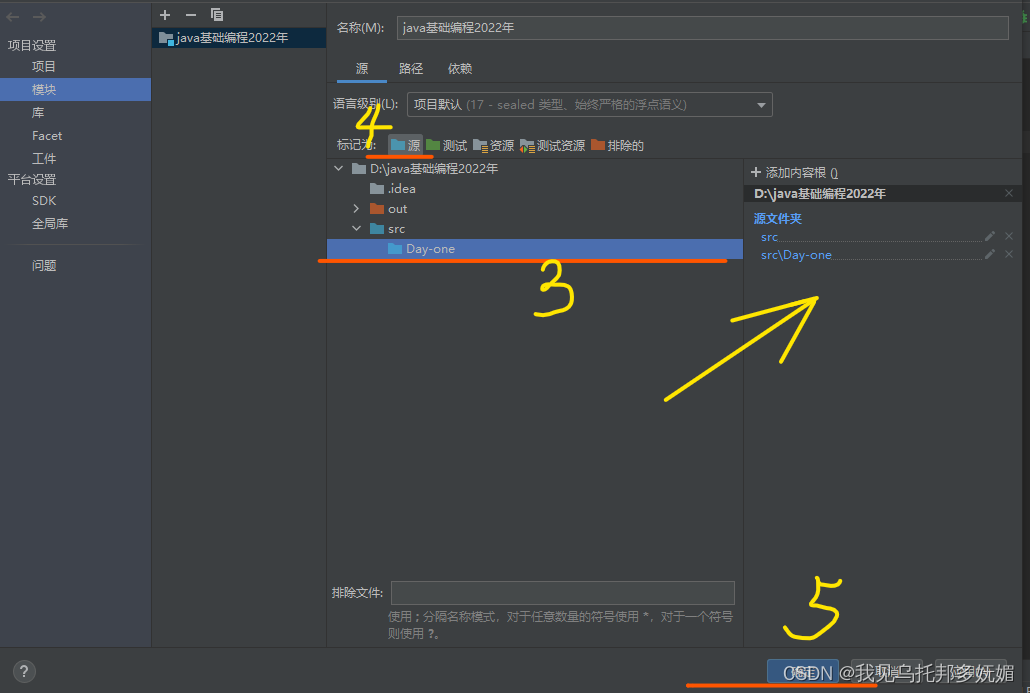Edit properties of src\Day-one source folder
Viewport: 1030px width, 693px height.
tap(990, 254)
